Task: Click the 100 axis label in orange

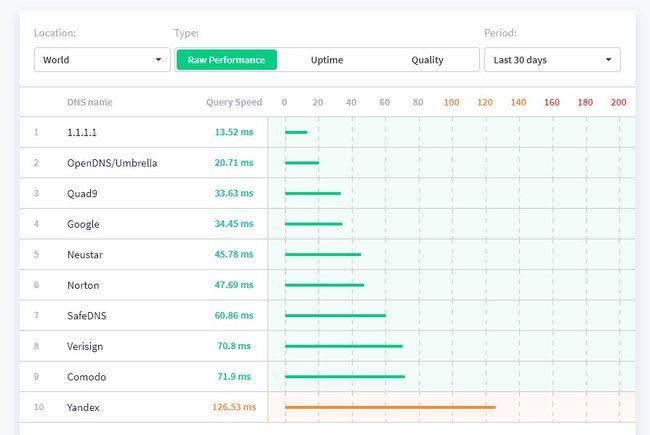Action: [x=451, y=102]
